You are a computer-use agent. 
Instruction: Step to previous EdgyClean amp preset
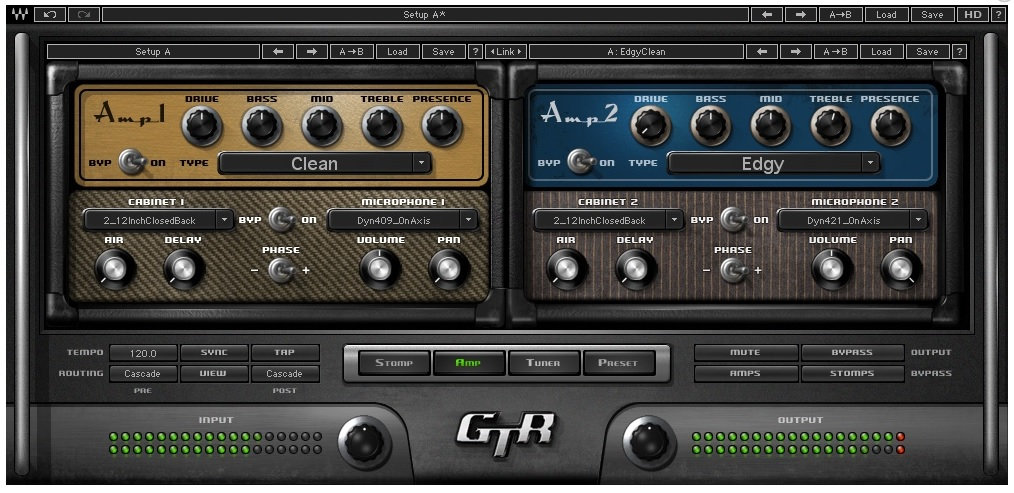click(x=762, y=52)
